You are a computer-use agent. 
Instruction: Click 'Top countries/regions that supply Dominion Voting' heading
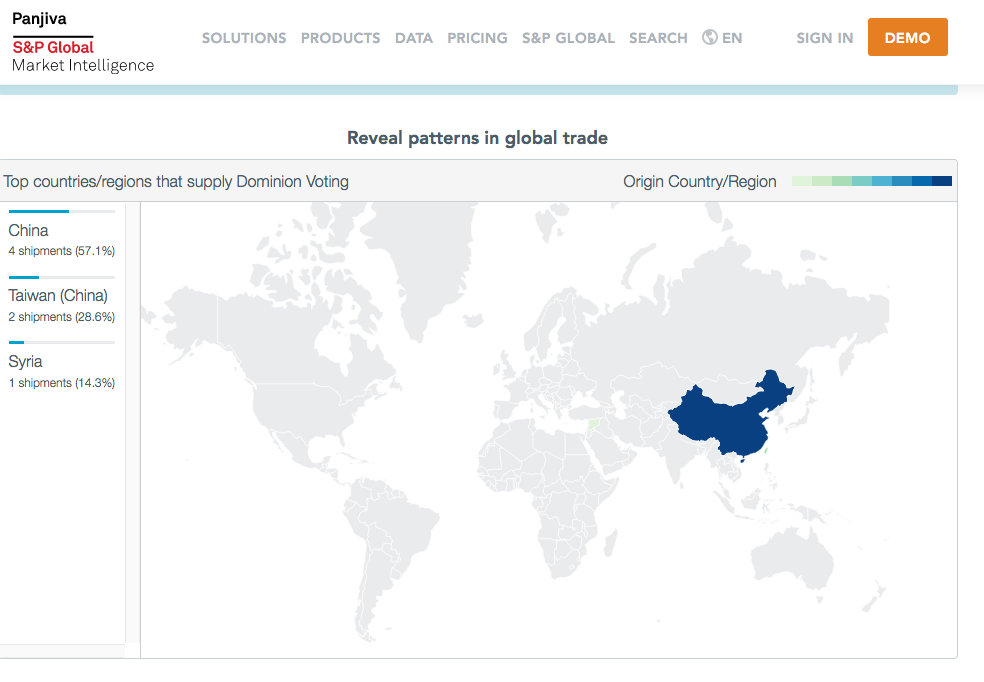coord(176,181)
